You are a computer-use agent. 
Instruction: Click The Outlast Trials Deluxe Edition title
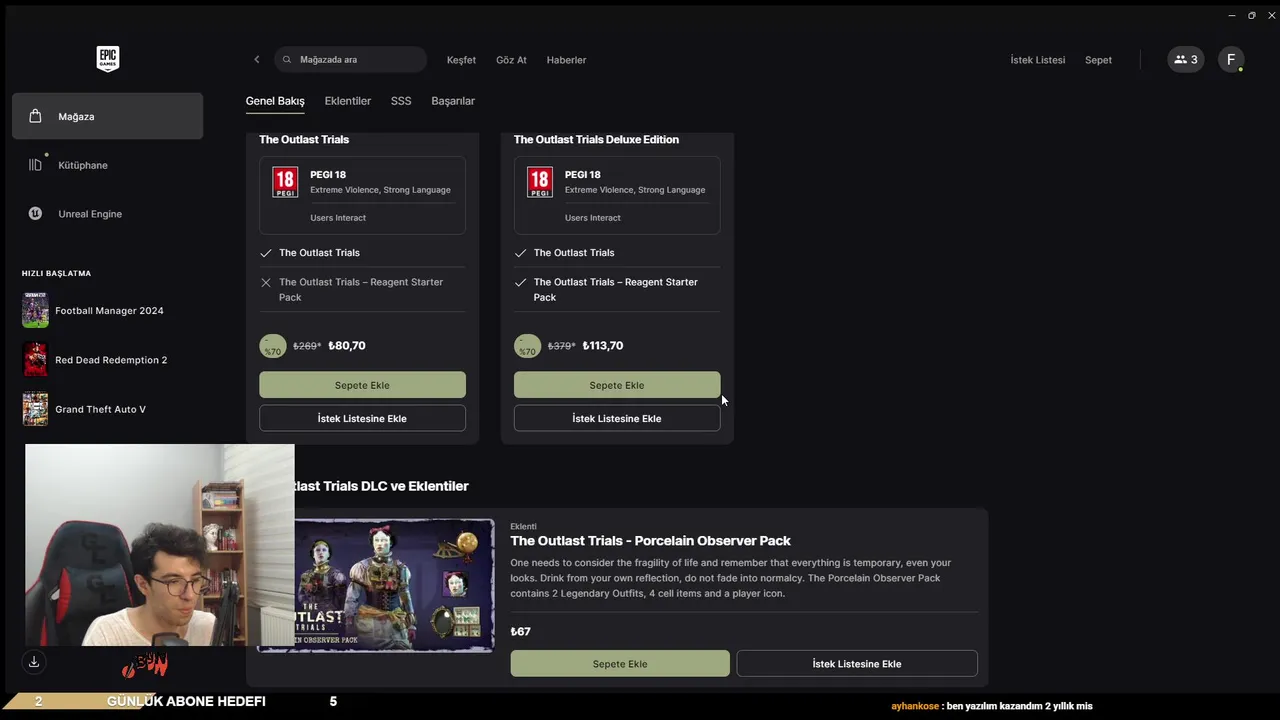point(596,139)
